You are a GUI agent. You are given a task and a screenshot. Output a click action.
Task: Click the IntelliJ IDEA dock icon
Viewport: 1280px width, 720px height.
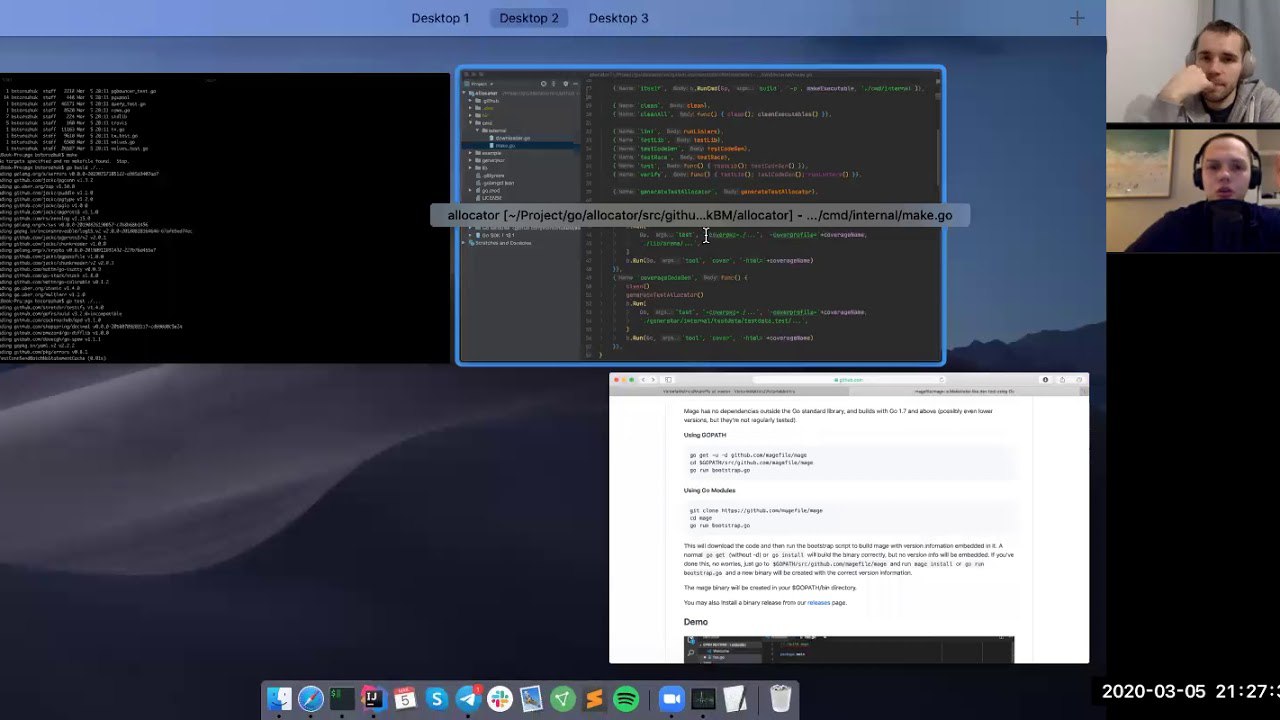tap(373, 699)
